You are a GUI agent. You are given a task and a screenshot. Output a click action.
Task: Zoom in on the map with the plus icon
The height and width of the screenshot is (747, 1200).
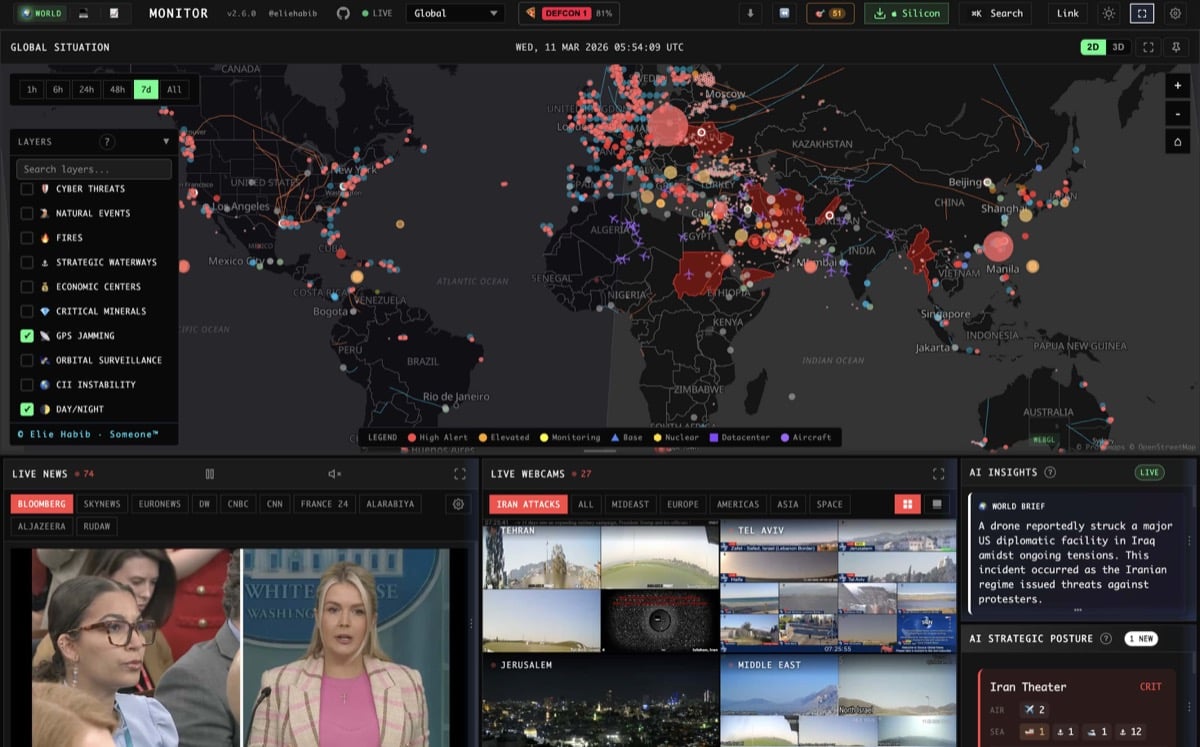(x=1178, y=85)
